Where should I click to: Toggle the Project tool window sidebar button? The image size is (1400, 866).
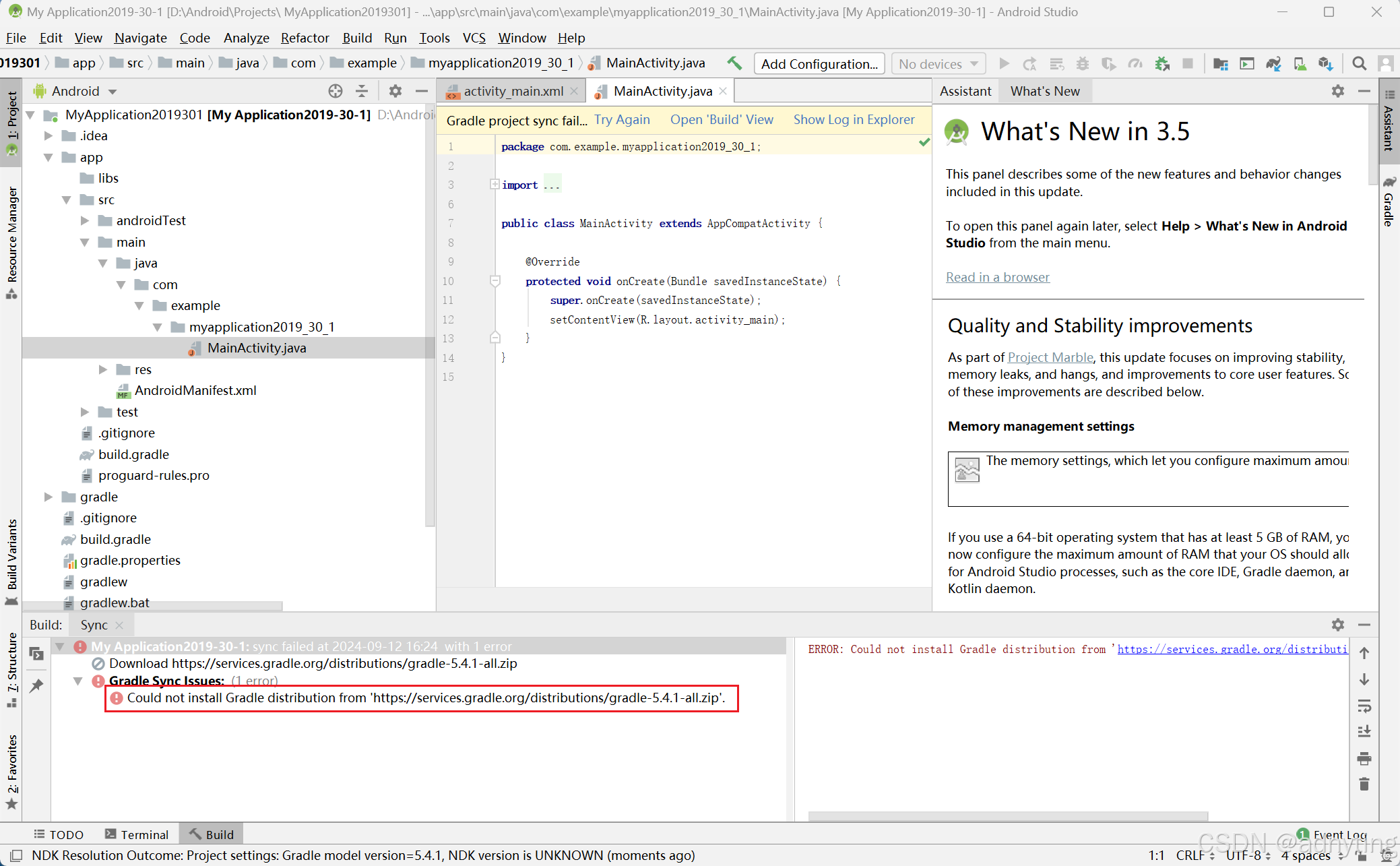tap(11, 121)
